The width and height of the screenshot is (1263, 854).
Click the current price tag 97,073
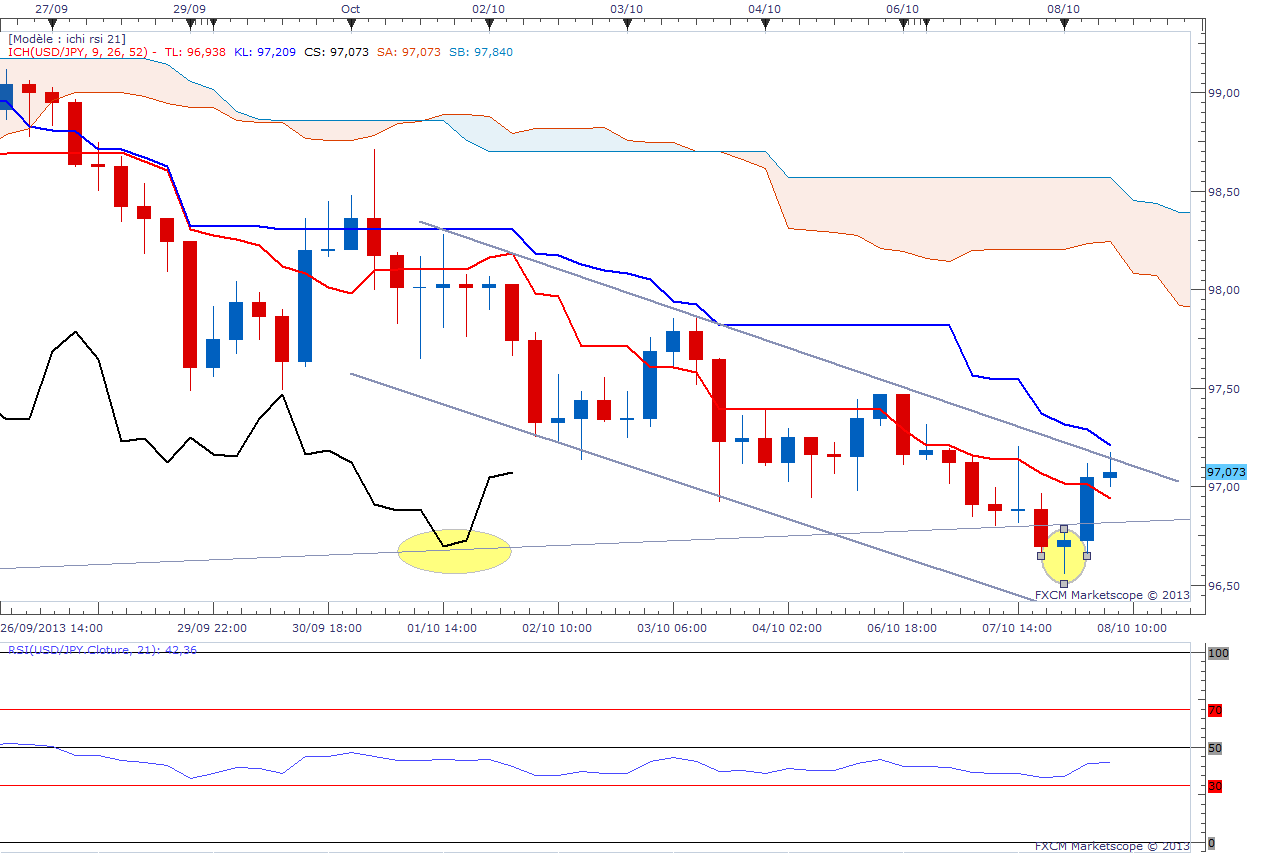(x=1227, y=471)
